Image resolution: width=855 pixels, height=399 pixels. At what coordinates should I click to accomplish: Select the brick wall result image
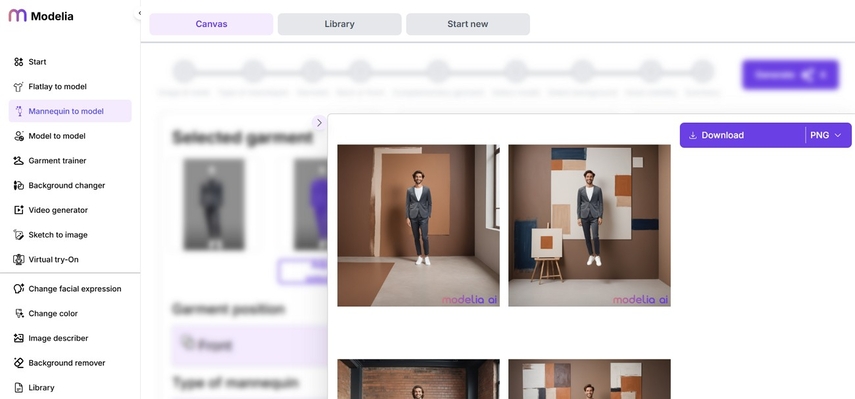tap(418, 379)
